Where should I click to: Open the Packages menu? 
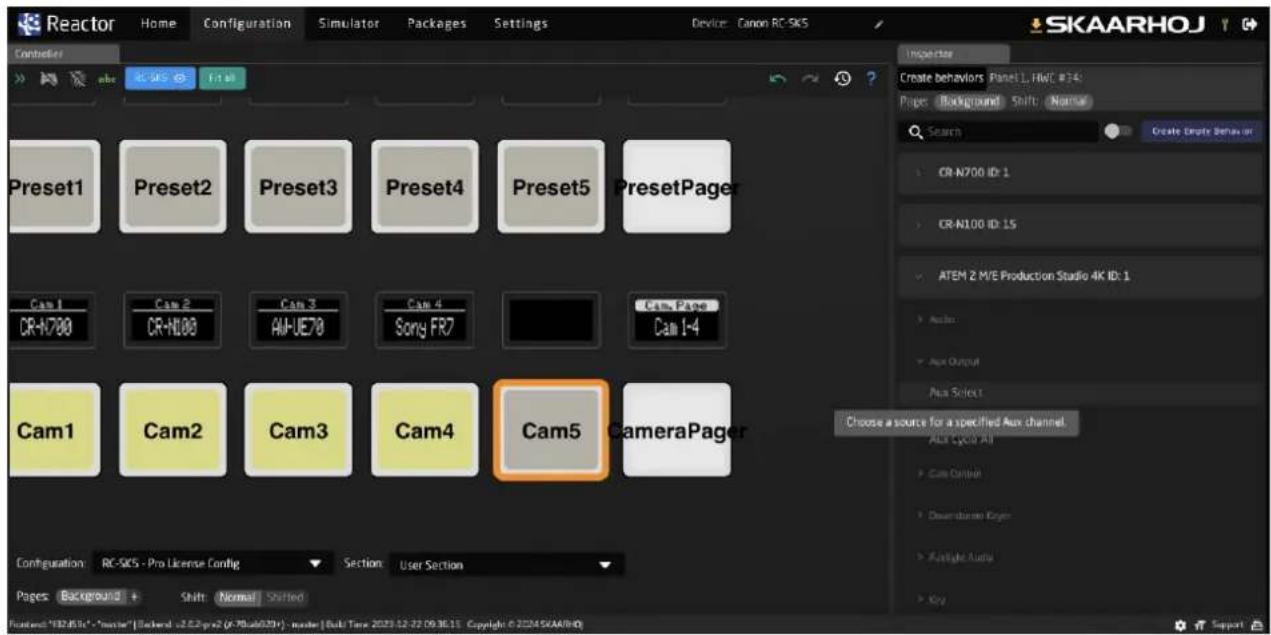(x=439, y=23)
